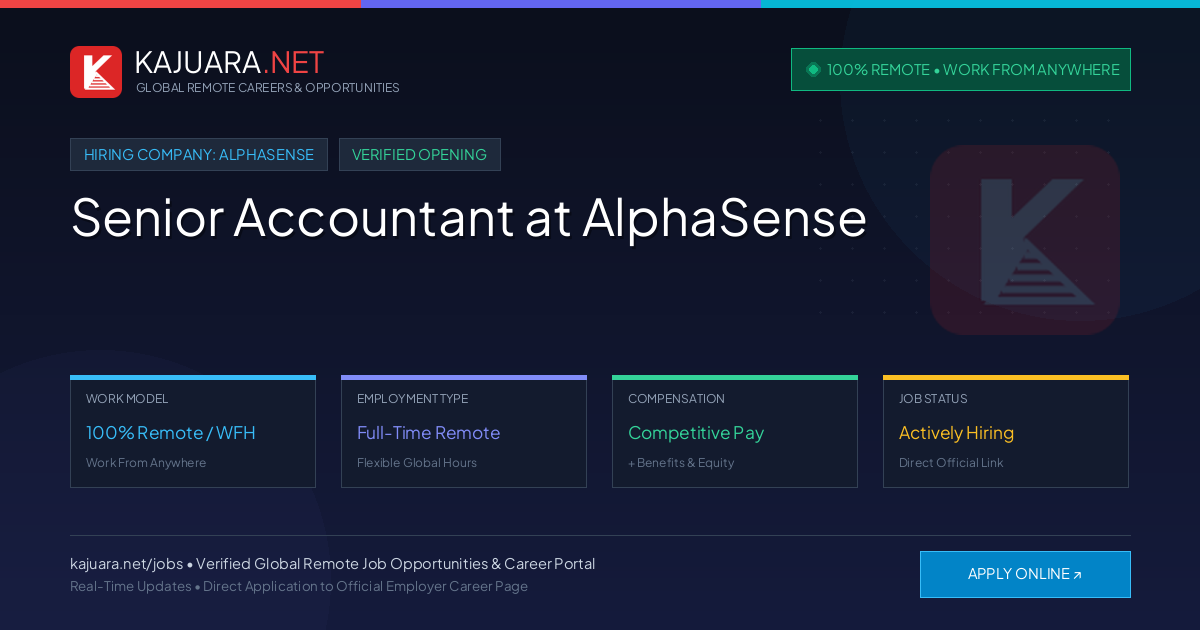Click the 100% Remote / WFH value
1200x630 pixels.
point(171,433)
